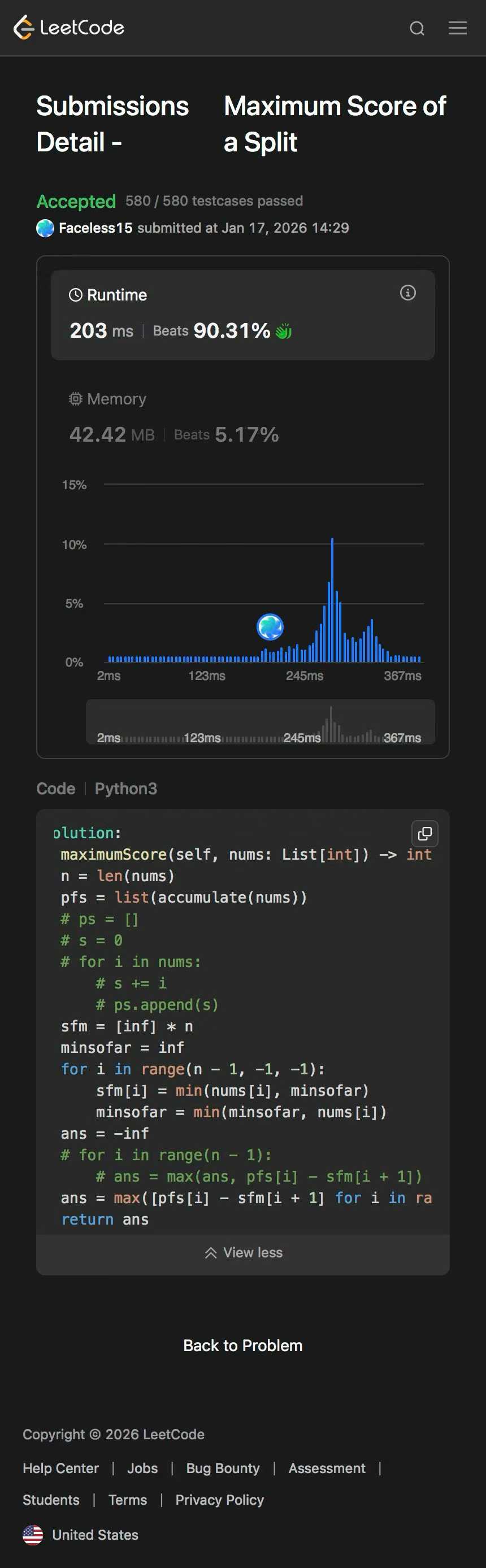Click the runtime info circle icon
486x1568 pixels.
point(407,293)
